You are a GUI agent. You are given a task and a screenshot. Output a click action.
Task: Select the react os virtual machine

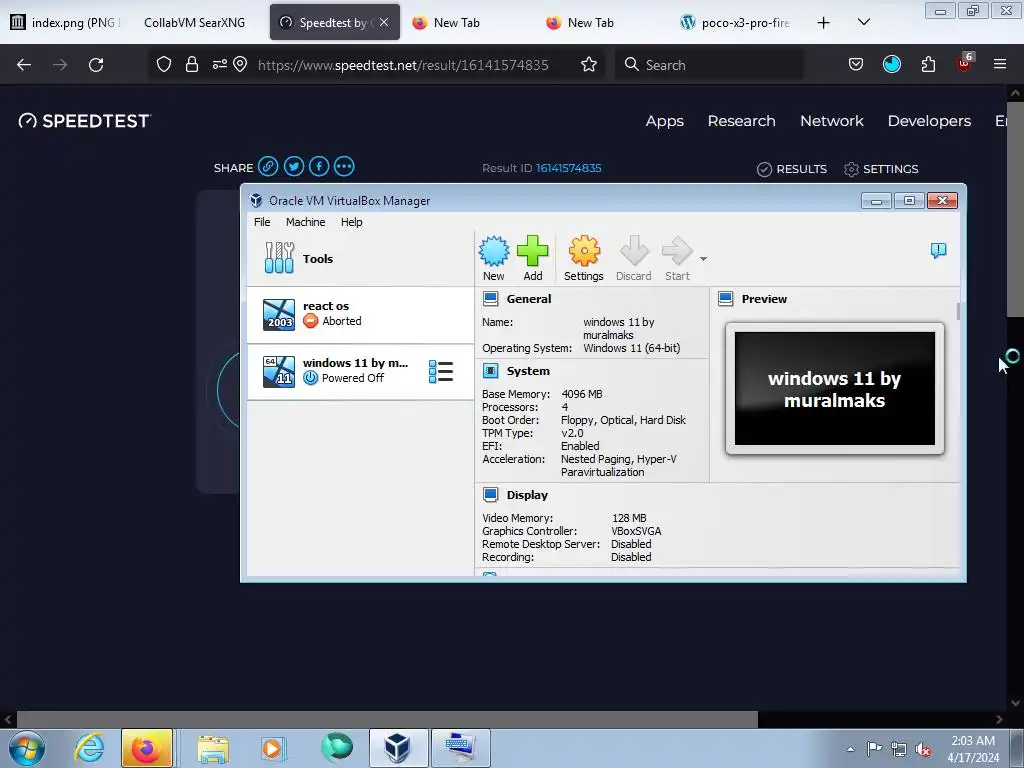(360, 315)
